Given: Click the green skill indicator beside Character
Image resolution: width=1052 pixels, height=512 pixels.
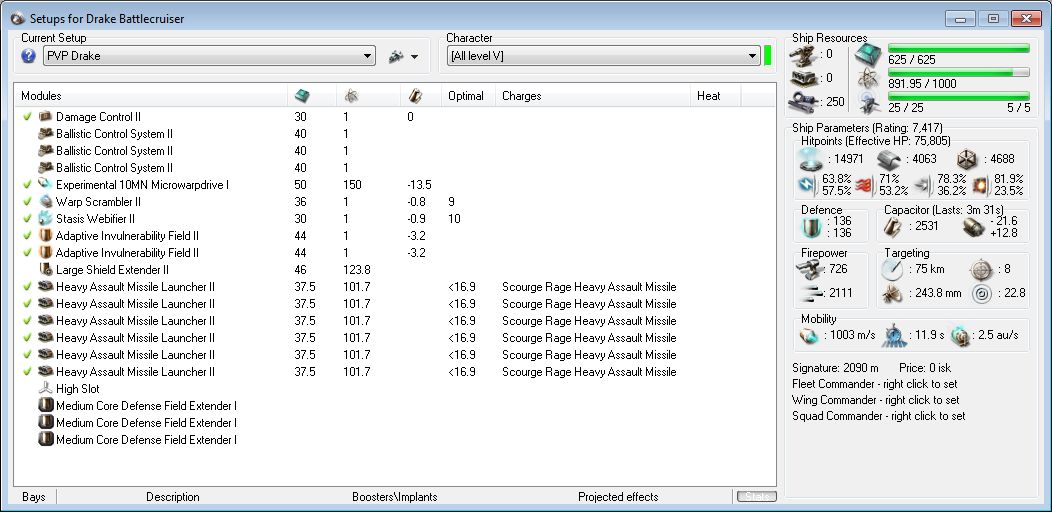Looking at the screenshot, I should [768, 56].
